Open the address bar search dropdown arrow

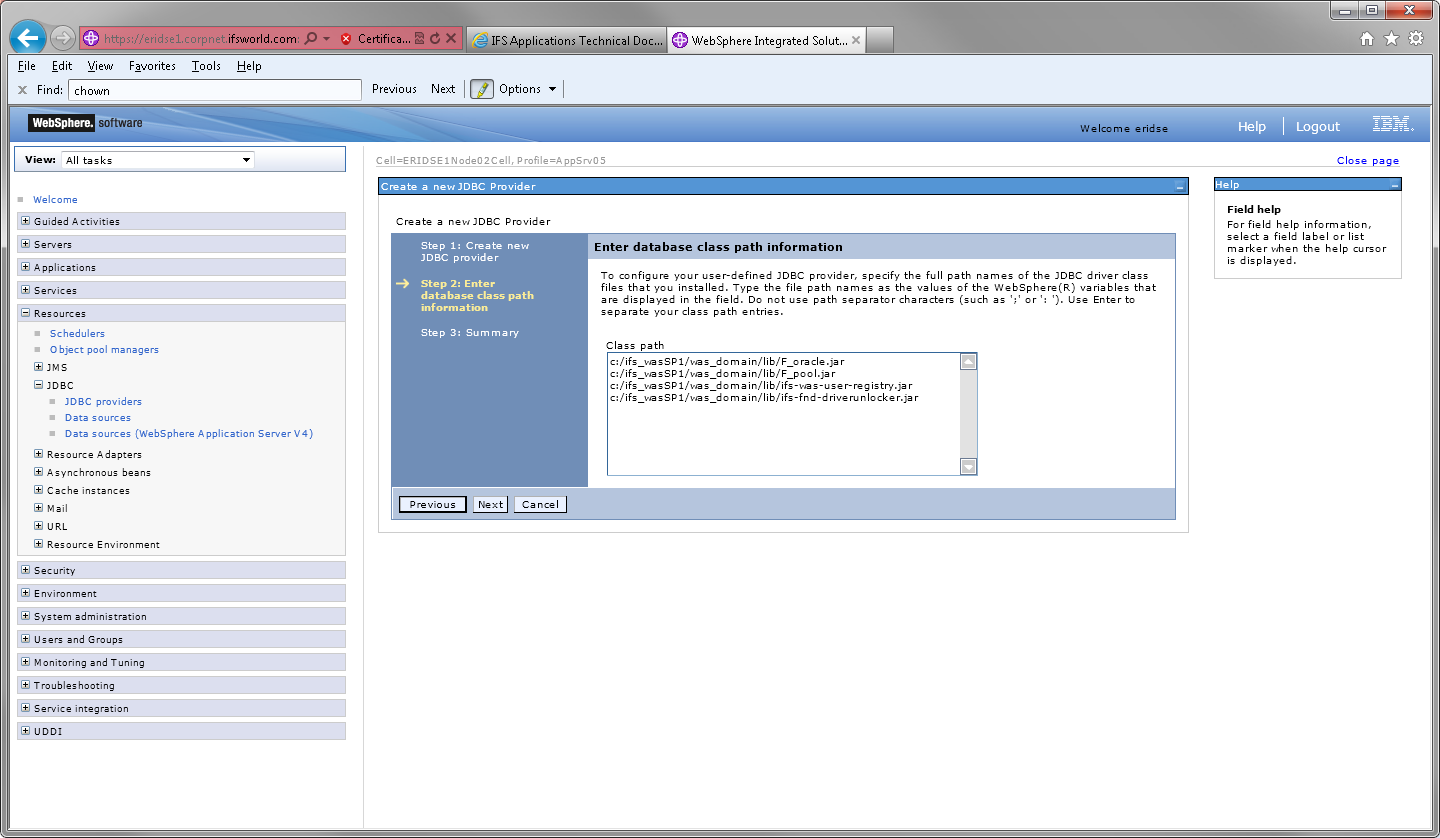click(x=326, y=39)
